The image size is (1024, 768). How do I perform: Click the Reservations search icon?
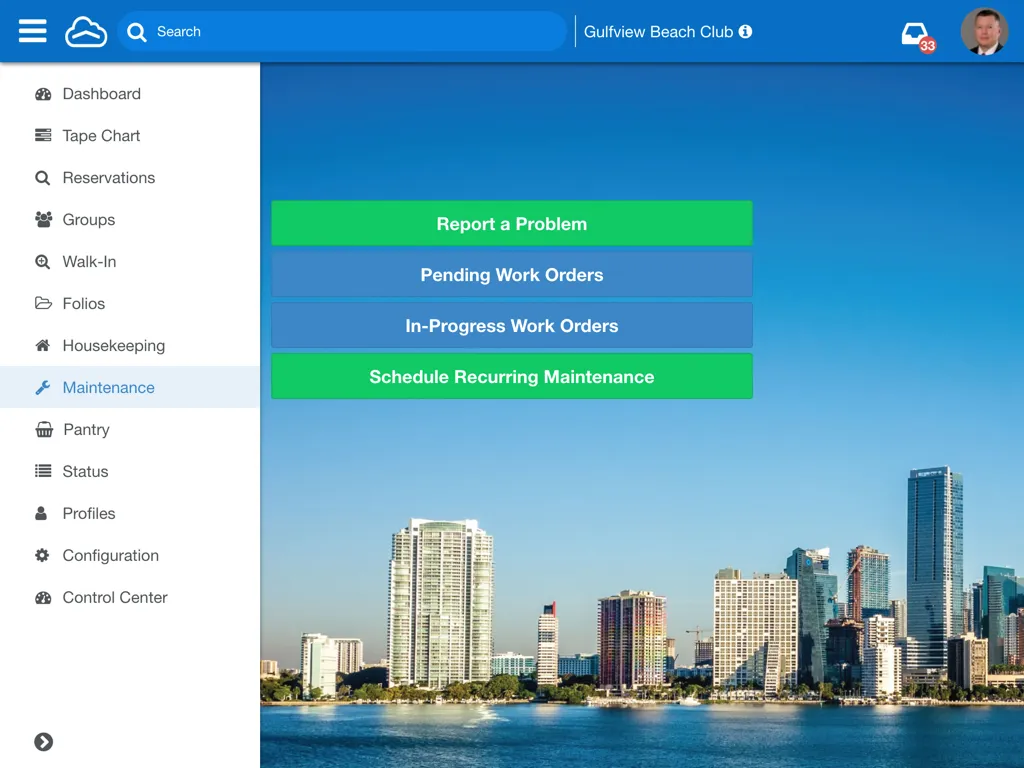click(x=42, y=178)
